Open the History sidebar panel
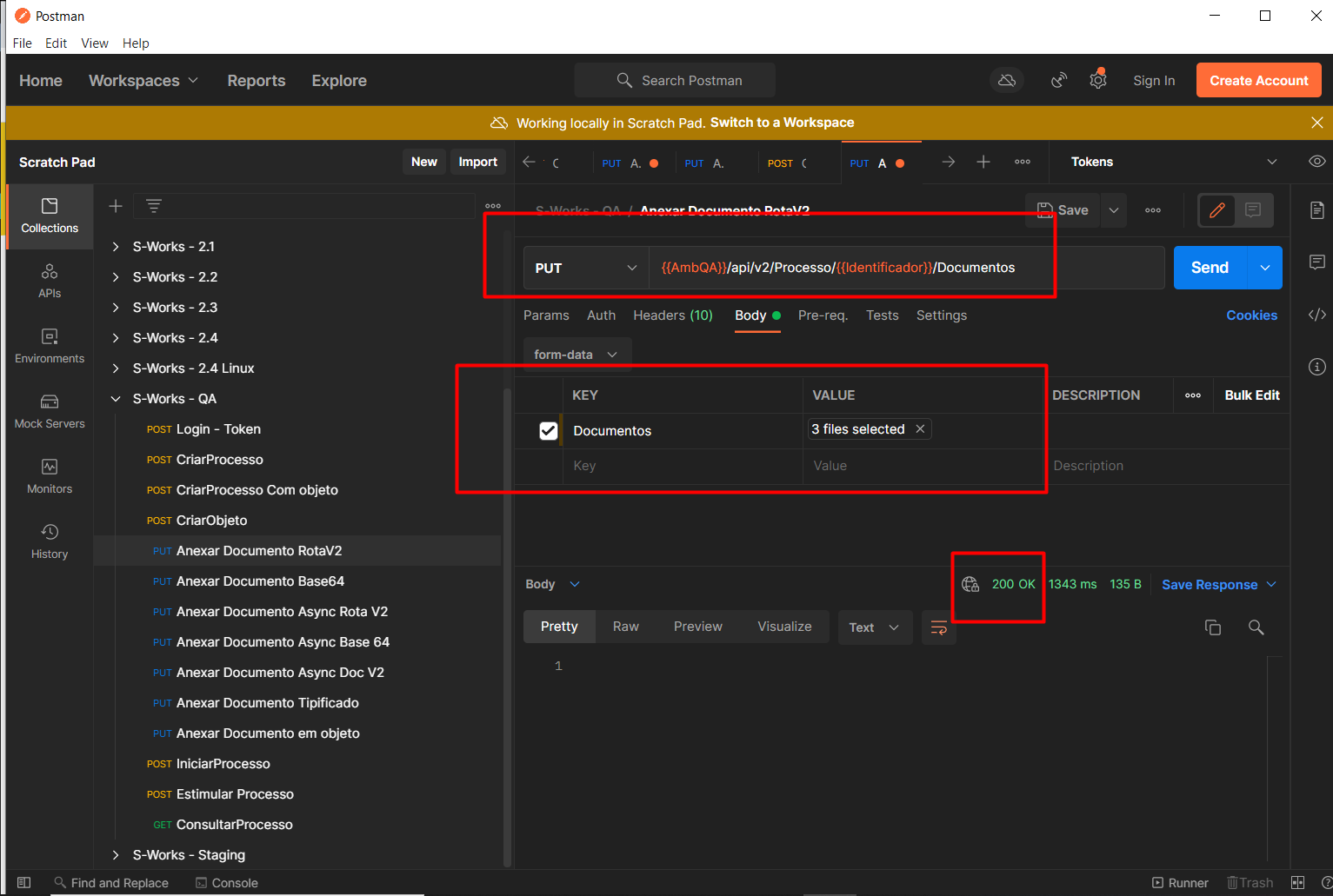Image resolution: width=1333 pixels, height=896 pixels. [50, 542]
